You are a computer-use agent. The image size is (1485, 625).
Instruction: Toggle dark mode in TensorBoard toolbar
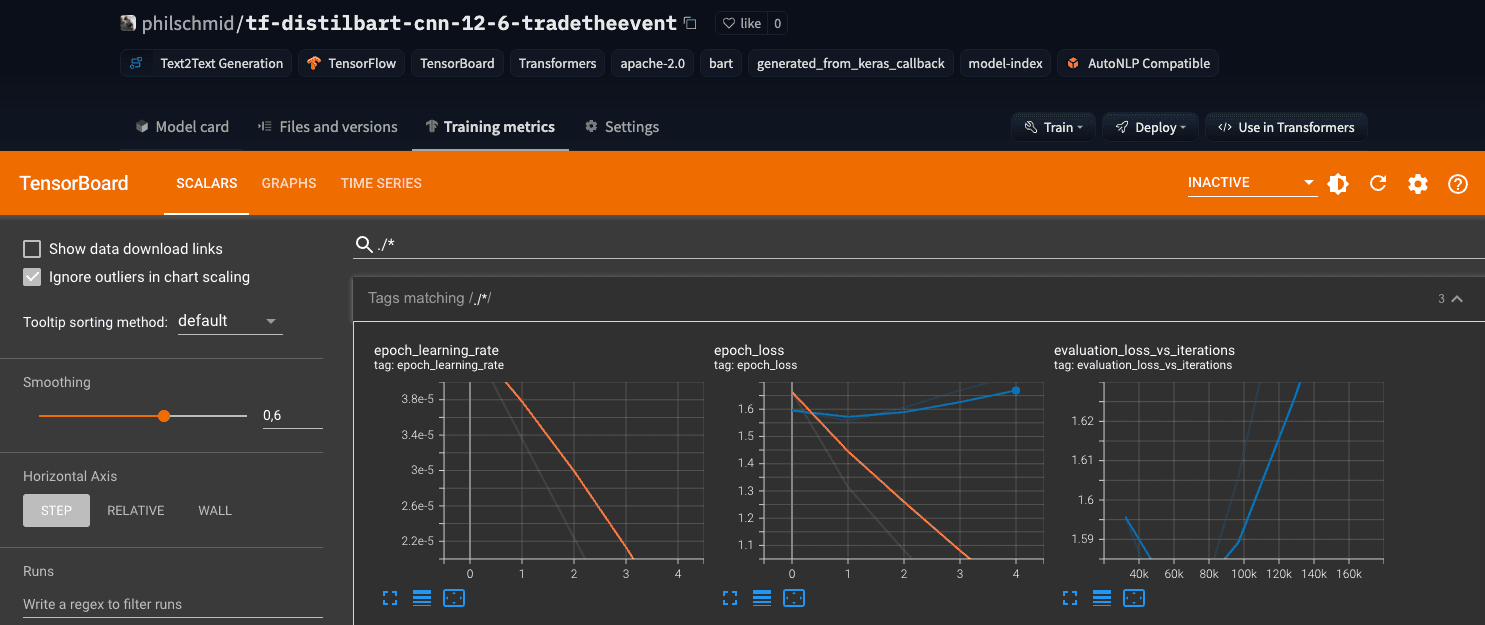(1338, 183)
